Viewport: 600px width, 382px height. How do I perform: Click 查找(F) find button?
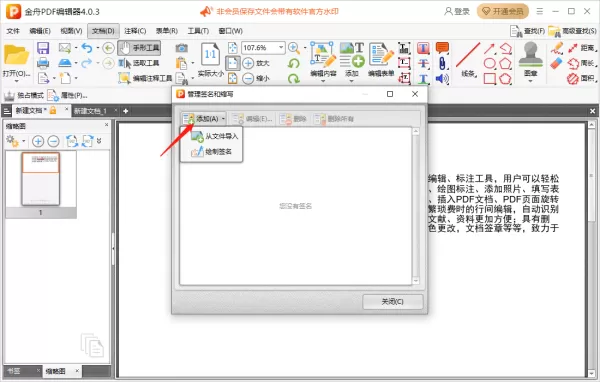528,31
